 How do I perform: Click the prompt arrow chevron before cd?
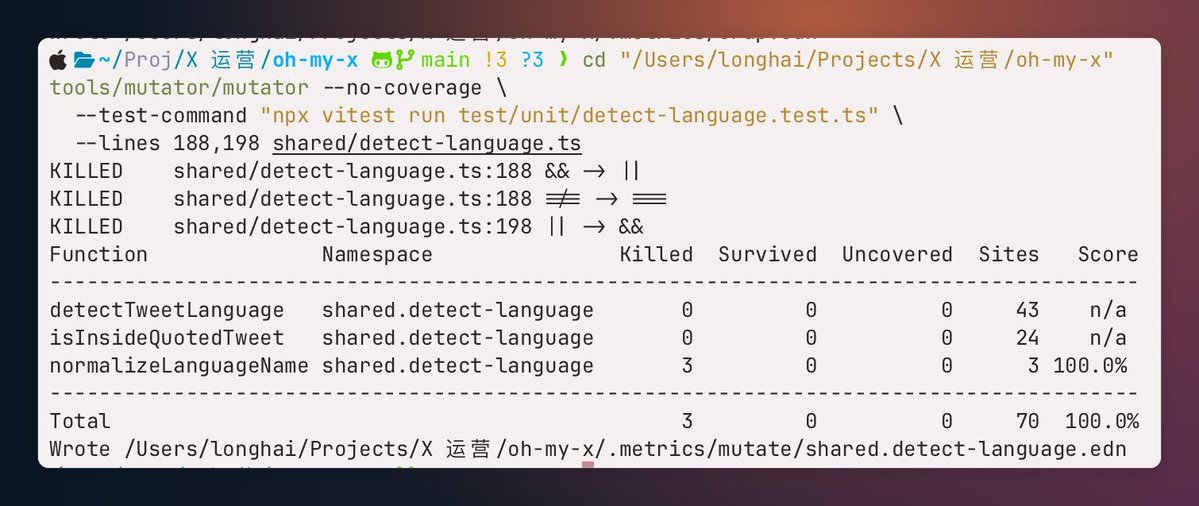(564, 60)
